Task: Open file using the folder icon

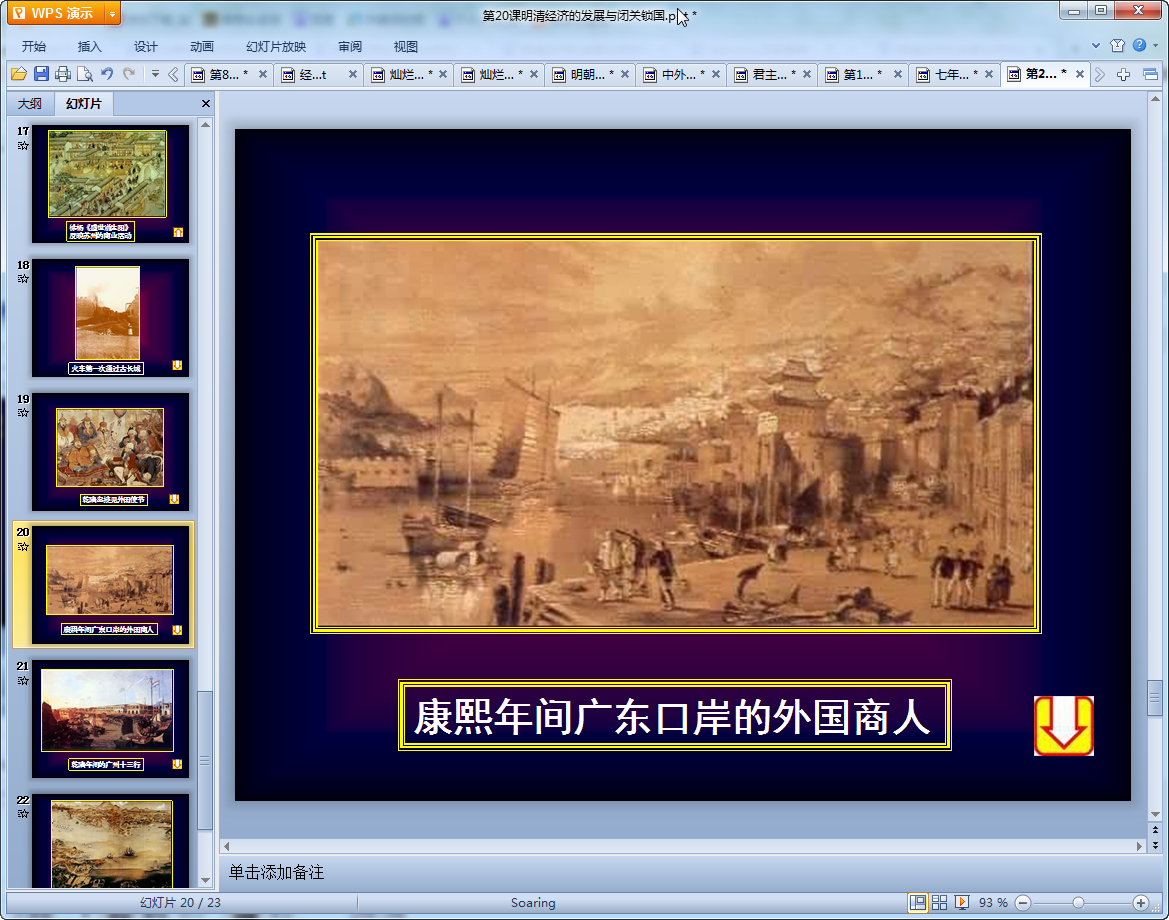Action: click(x=19, y=74)
